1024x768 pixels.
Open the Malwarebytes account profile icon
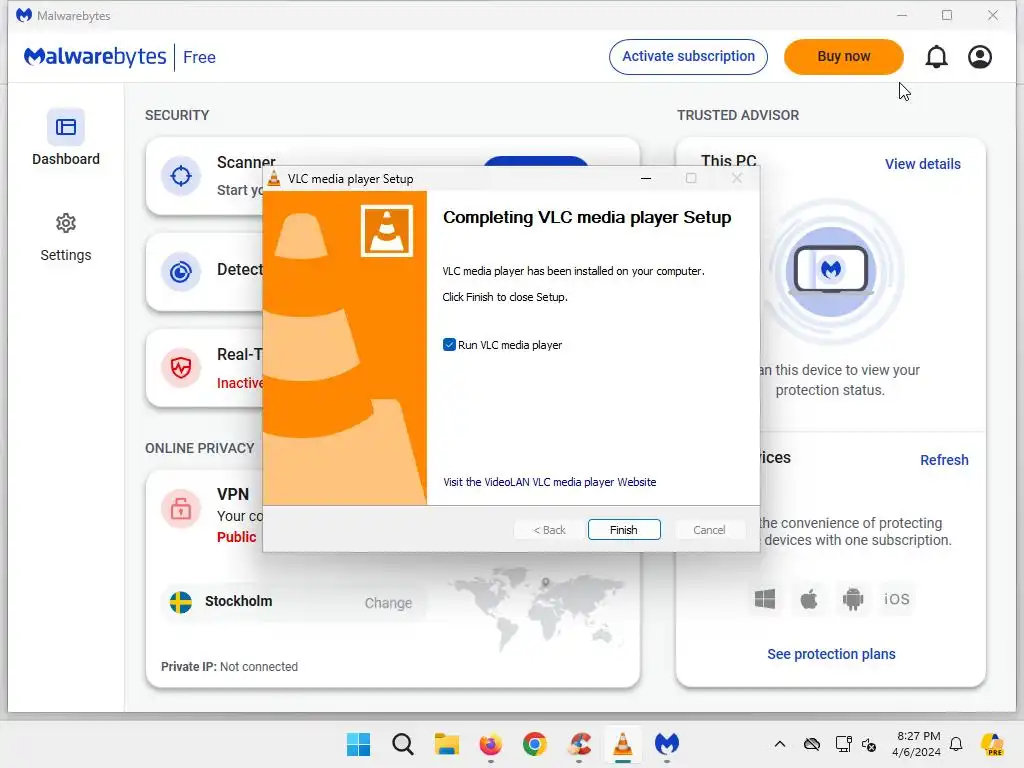980,57
